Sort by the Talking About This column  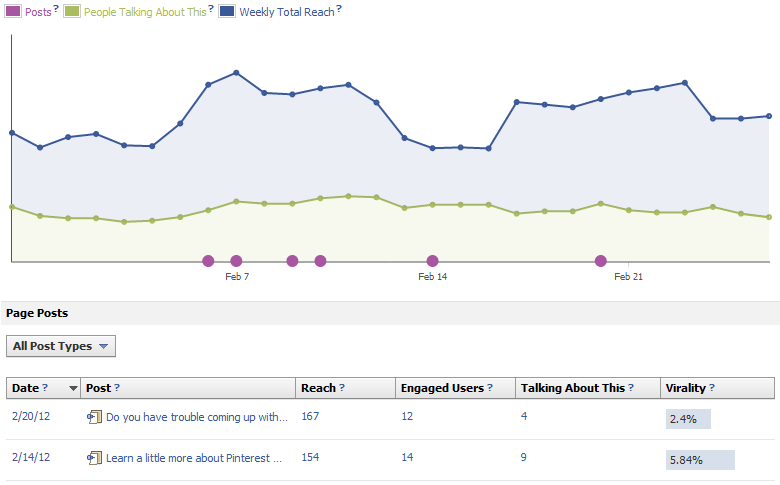click(x=572, y=388)
